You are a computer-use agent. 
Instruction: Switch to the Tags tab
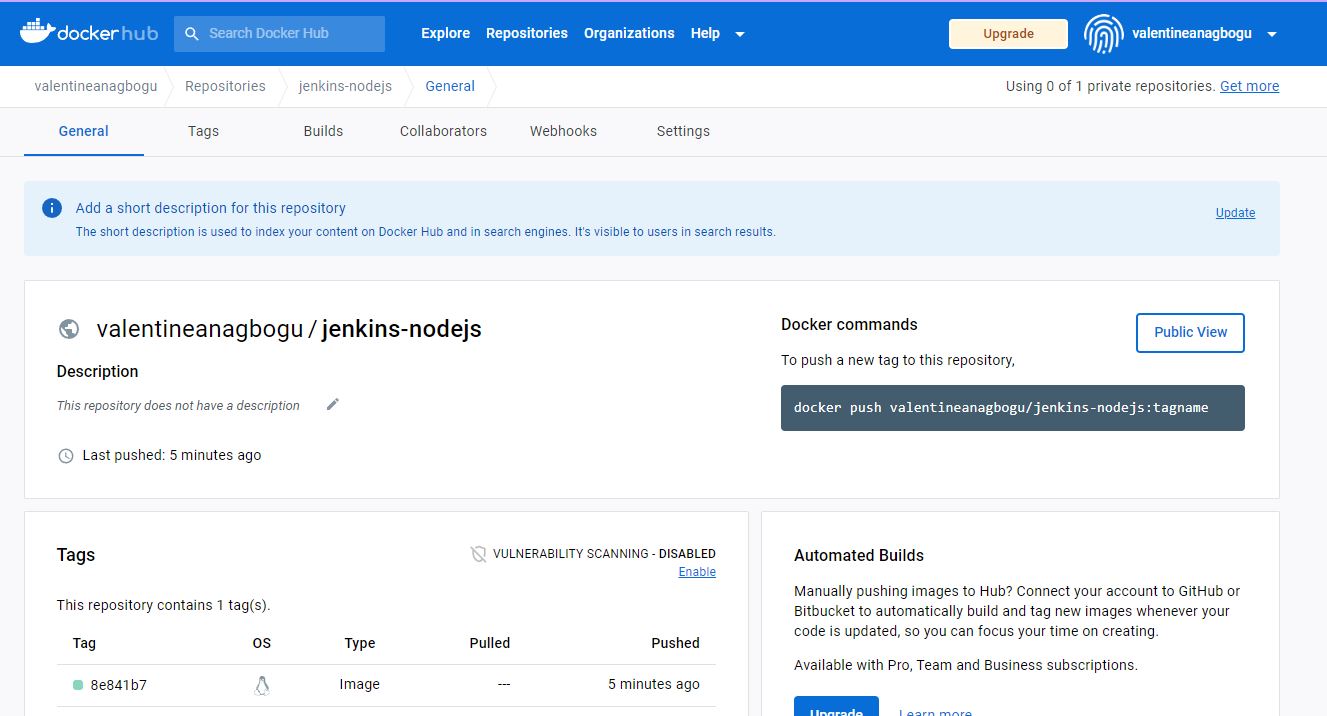pyautogui.click(x=203, y=131)
